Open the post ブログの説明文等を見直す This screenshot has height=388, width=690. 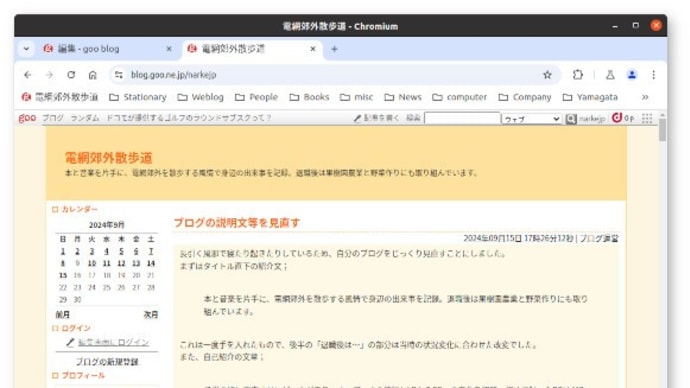point(237,223)
